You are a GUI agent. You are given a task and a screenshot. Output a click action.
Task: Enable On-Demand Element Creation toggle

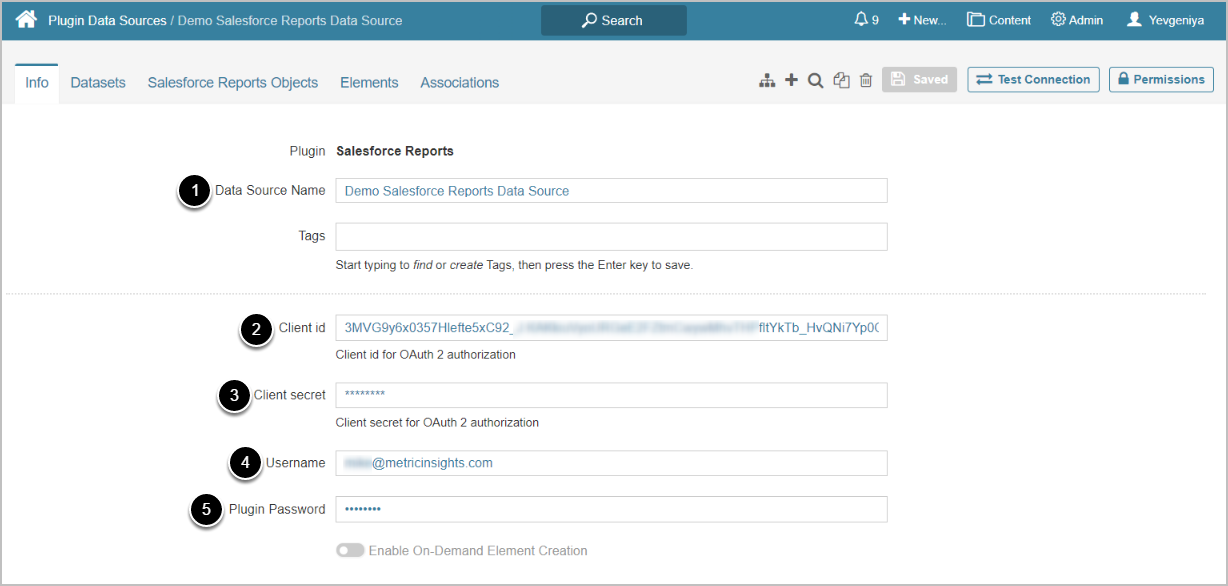coord(350,550)
